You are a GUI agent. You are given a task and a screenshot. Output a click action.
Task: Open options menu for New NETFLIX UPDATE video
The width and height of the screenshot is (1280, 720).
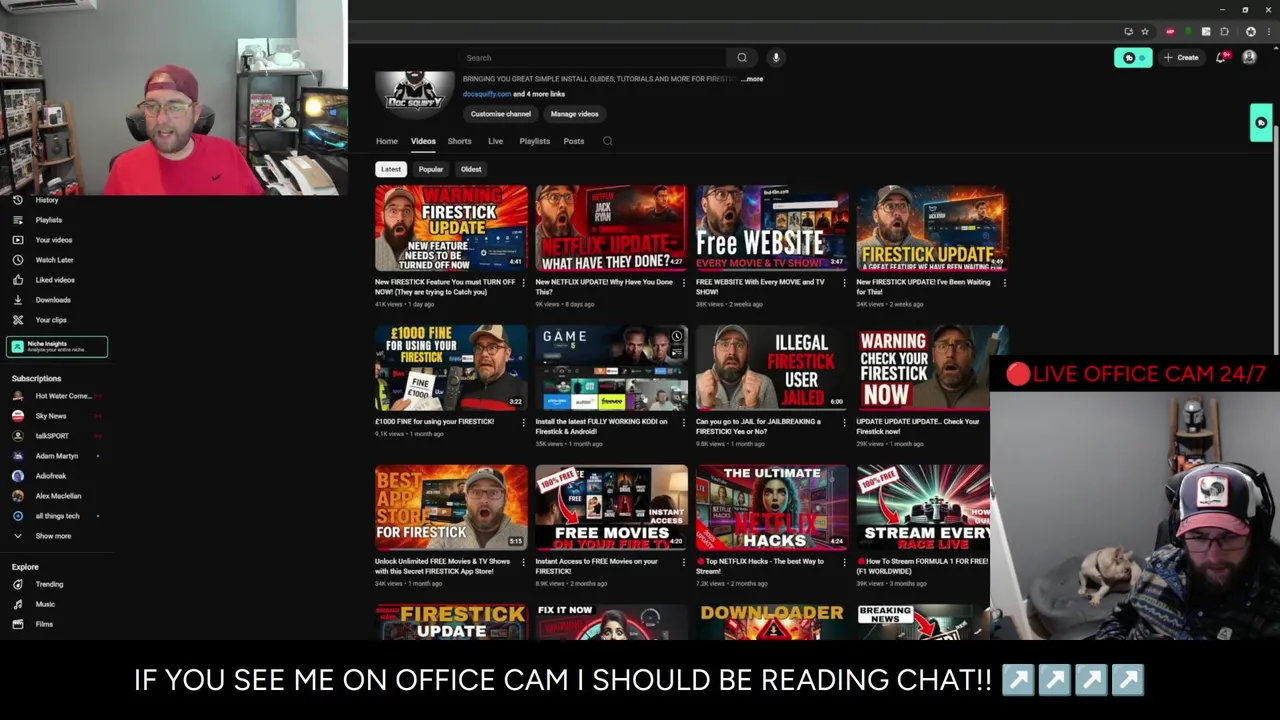click(683, 283)
